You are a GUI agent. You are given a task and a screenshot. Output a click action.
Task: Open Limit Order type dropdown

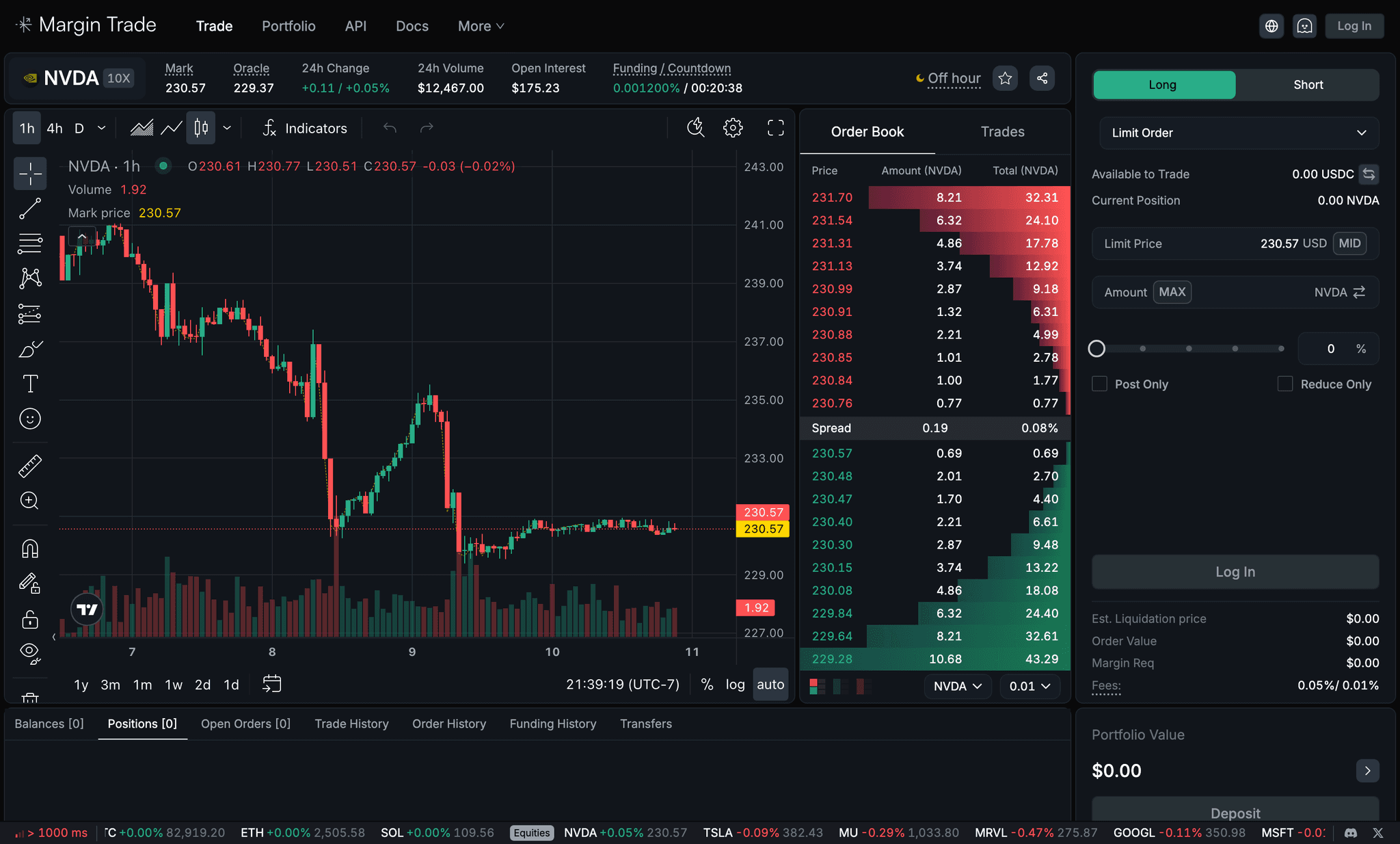pyautogui.click(x=1239, y=133)
